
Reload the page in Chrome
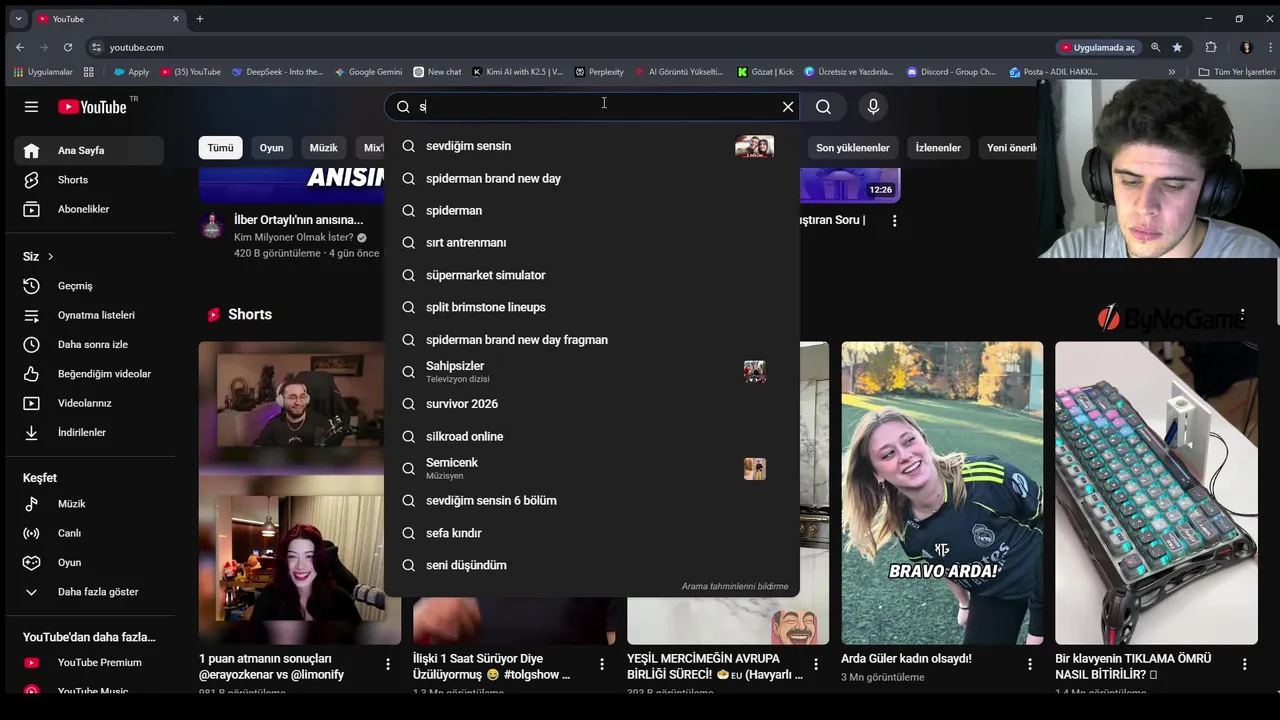click(x=68, y=47)
